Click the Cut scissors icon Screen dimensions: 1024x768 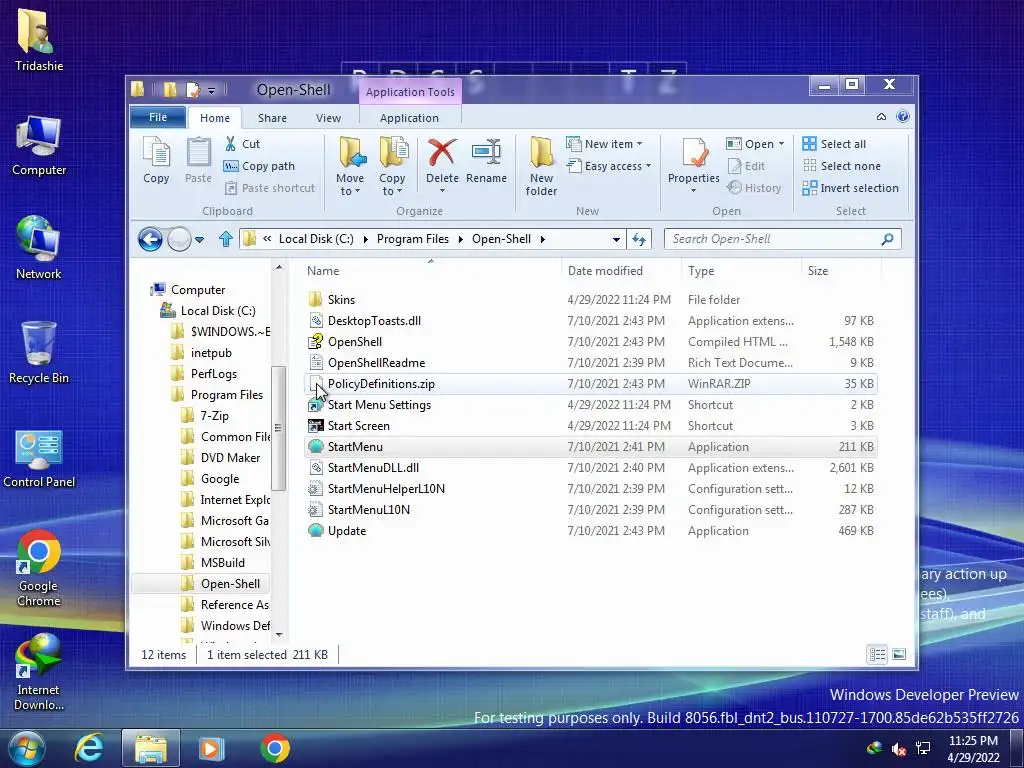click(231, 144)
